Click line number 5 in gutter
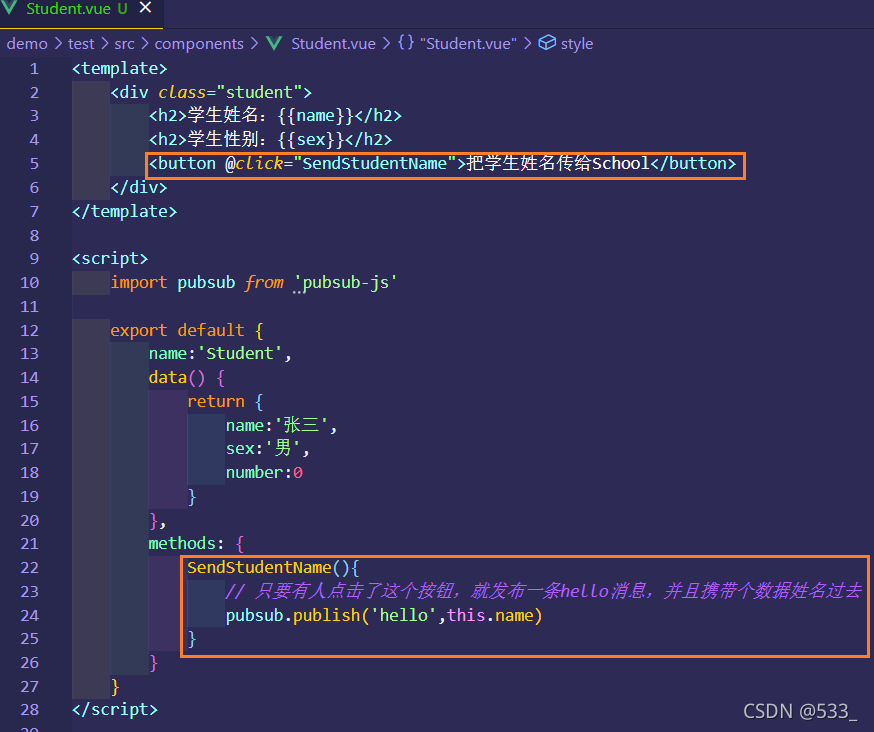The width and height of the screenshot is (874, 732). (x=34, y=163)
